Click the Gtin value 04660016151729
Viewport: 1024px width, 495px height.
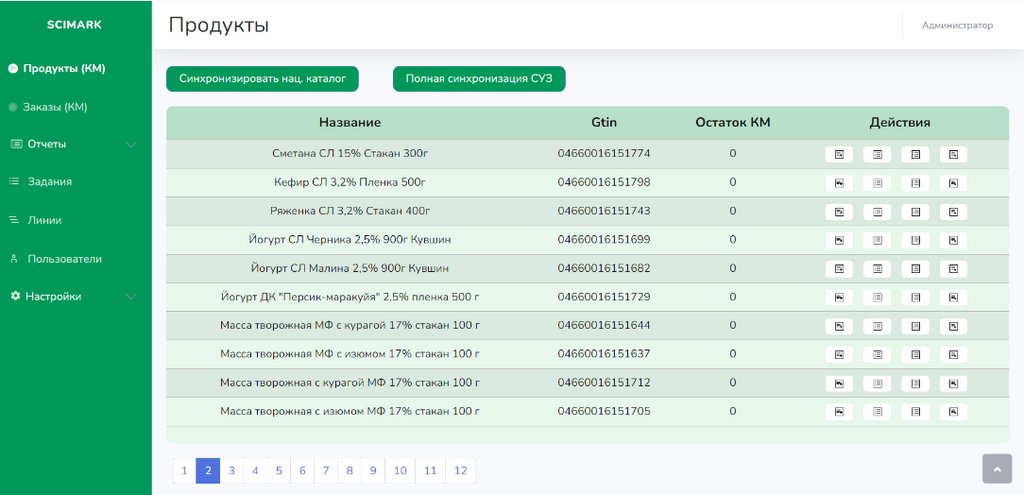[604, 296]
